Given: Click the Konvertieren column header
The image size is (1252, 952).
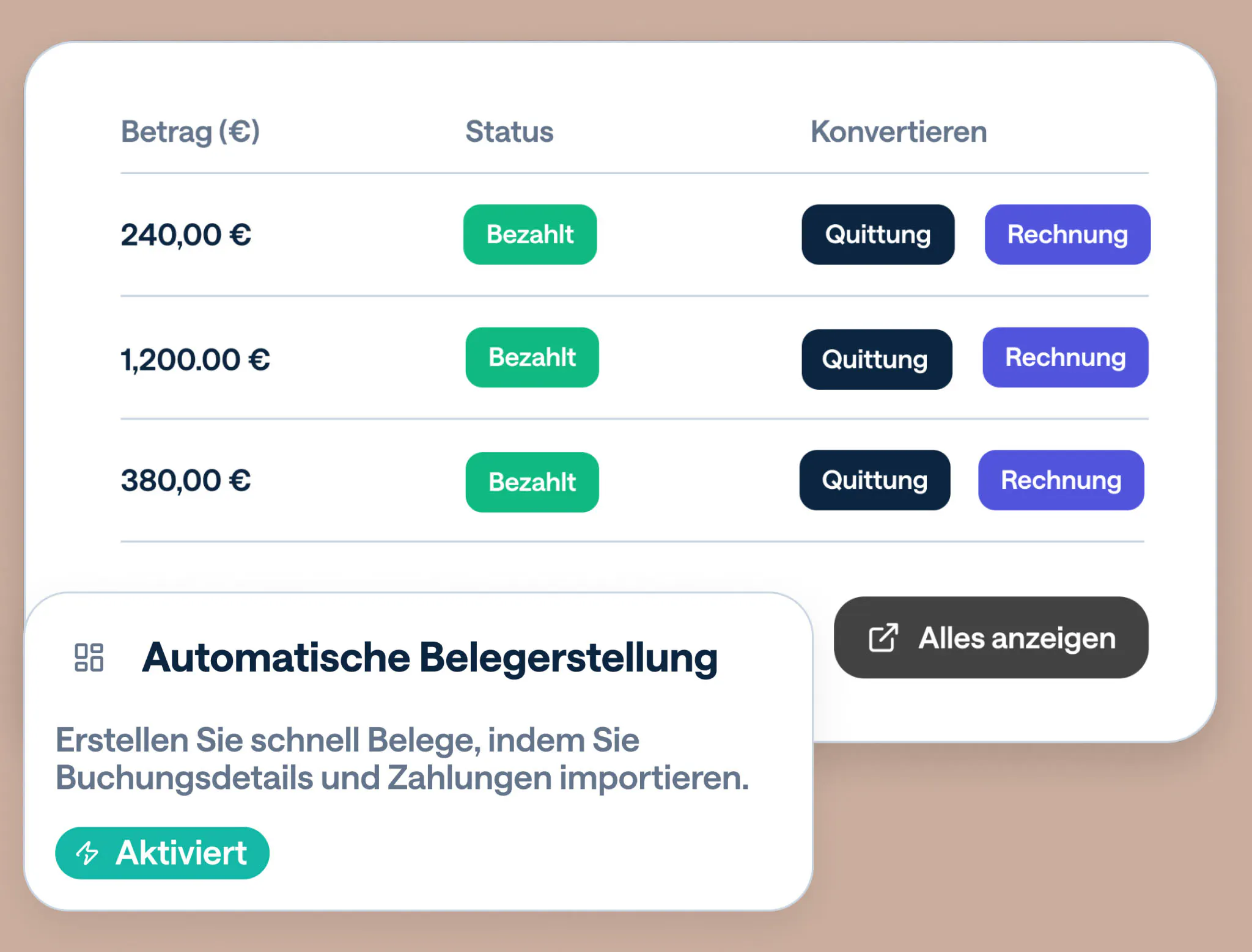Looking at the screenshot, I should (899, 131).
